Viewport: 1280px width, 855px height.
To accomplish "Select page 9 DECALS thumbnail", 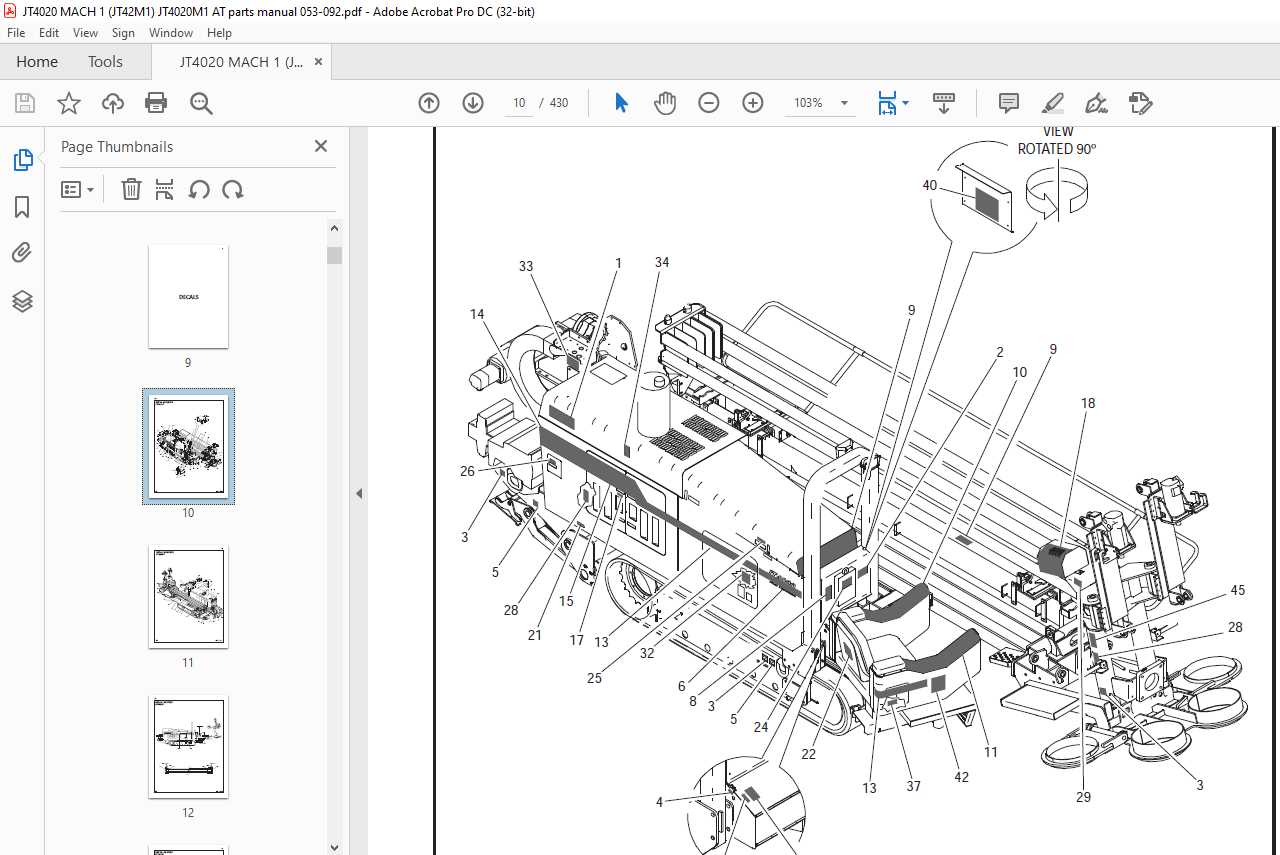I will pos(188,297).
